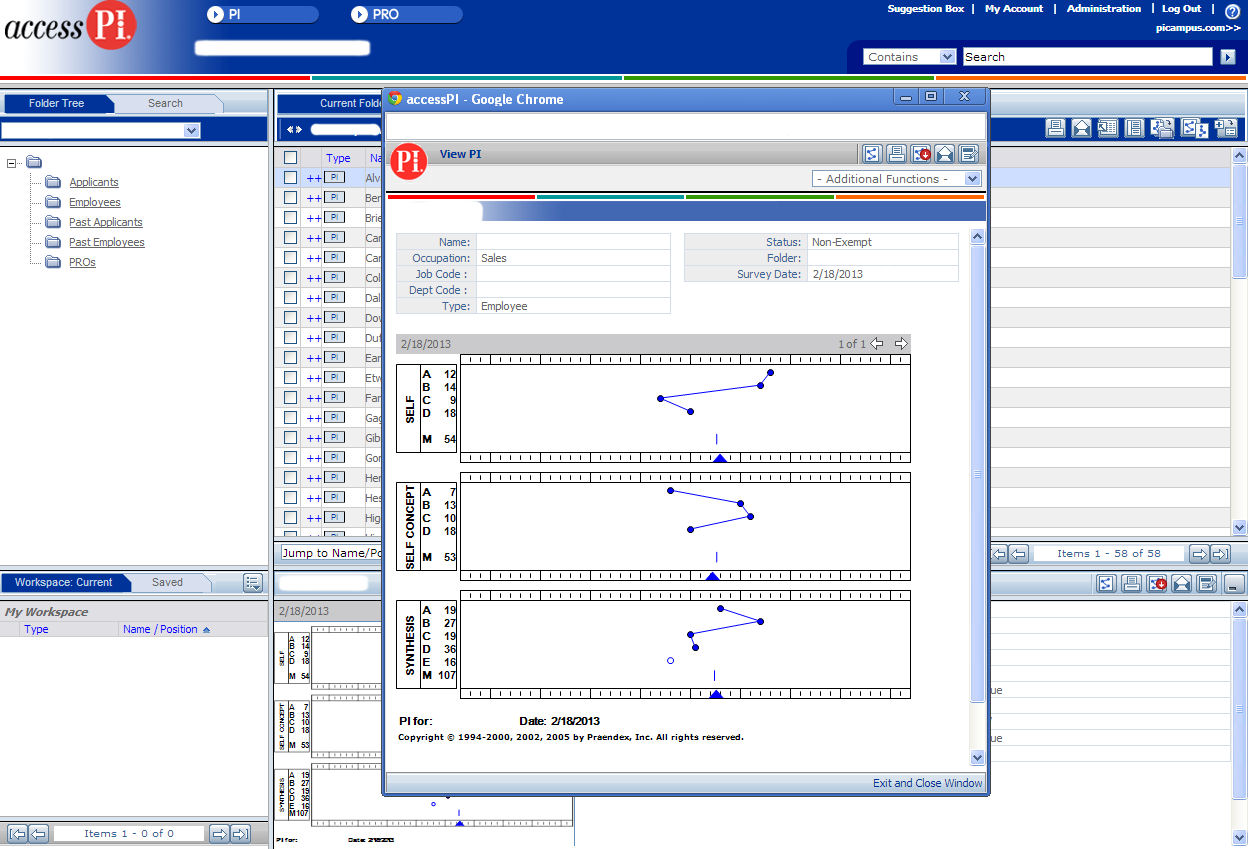Click the email envelope icon in main folder toolbar
This screenshot has width=1248, height=849.
[x=1081, y=128]
